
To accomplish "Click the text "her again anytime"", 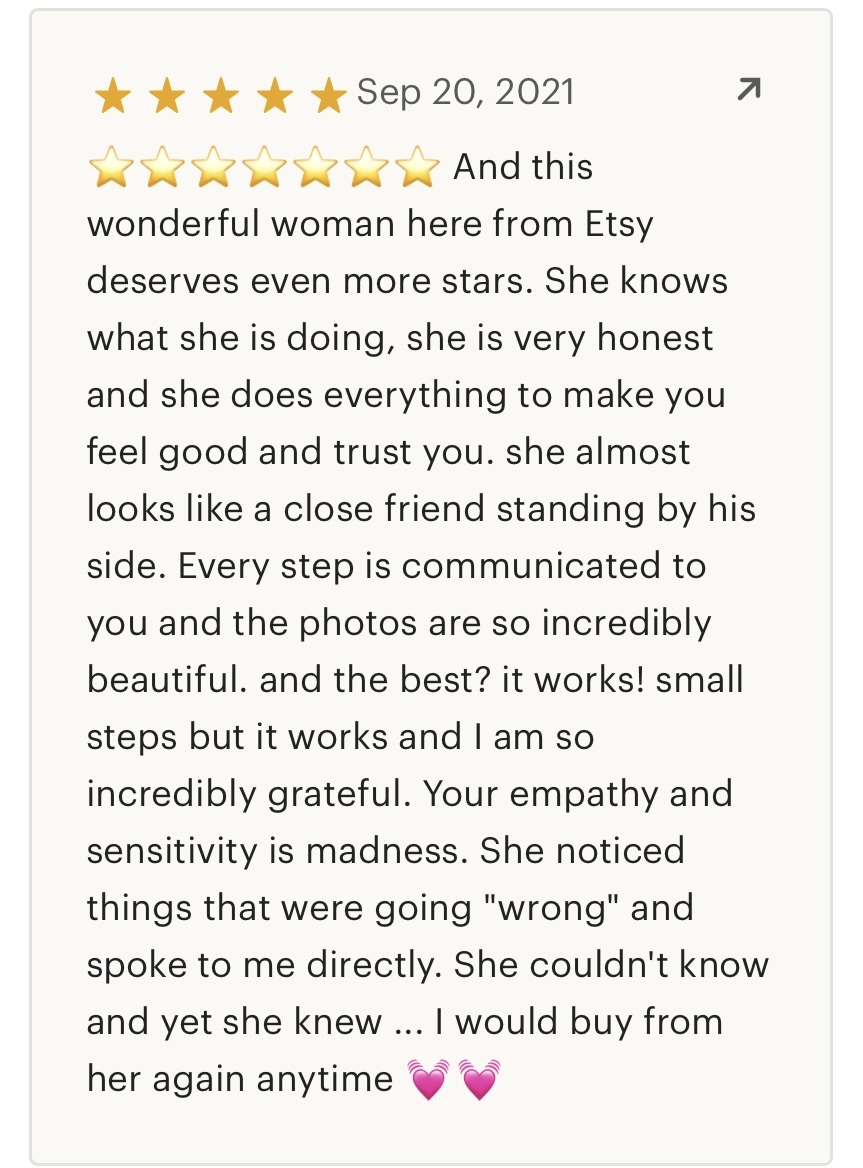I will tap(240, 1079).
